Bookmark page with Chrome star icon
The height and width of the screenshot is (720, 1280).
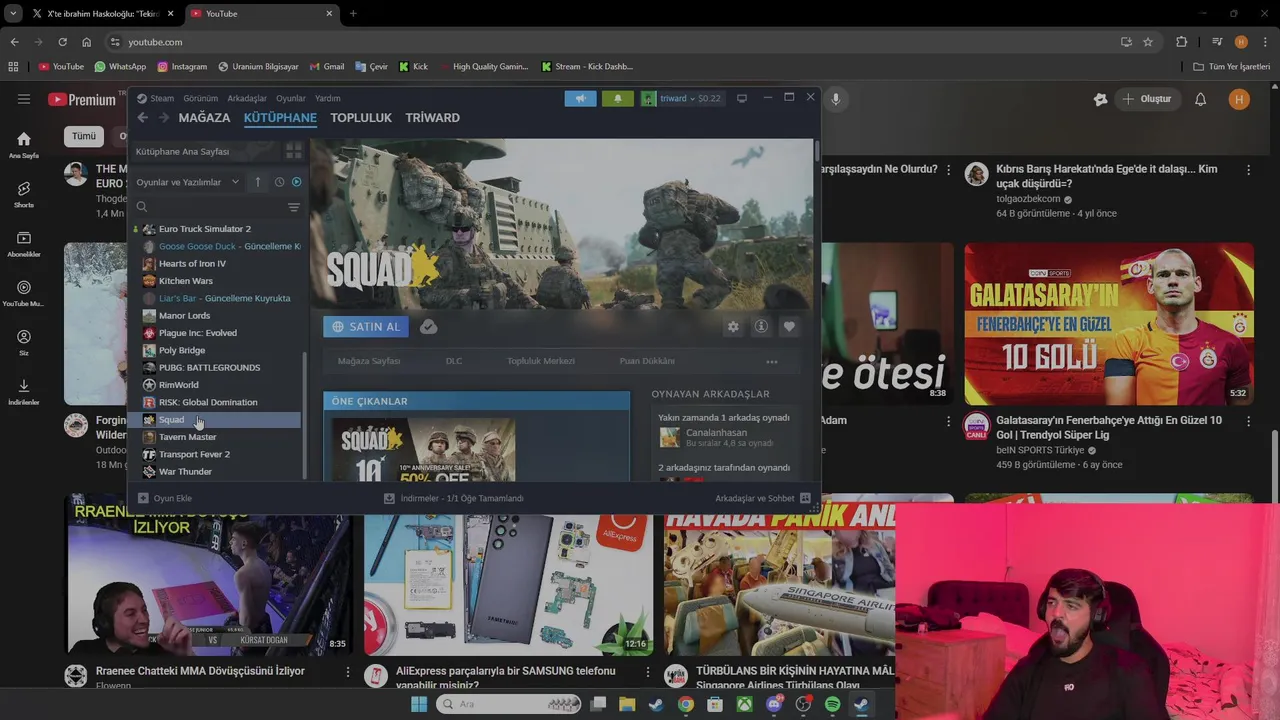coord(1148,42)
